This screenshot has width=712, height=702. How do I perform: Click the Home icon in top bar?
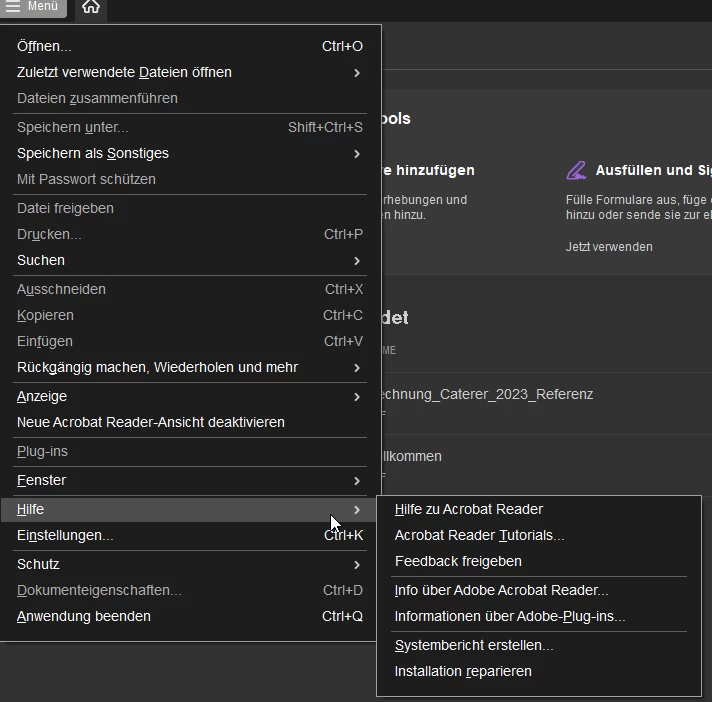[91, 7]
